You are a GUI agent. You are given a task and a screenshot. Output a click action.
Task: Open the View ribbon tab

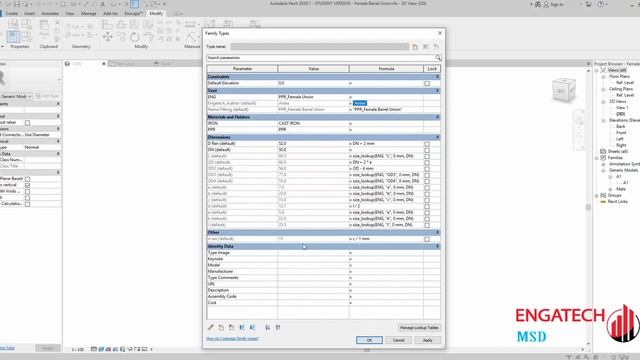pos(70,13)
